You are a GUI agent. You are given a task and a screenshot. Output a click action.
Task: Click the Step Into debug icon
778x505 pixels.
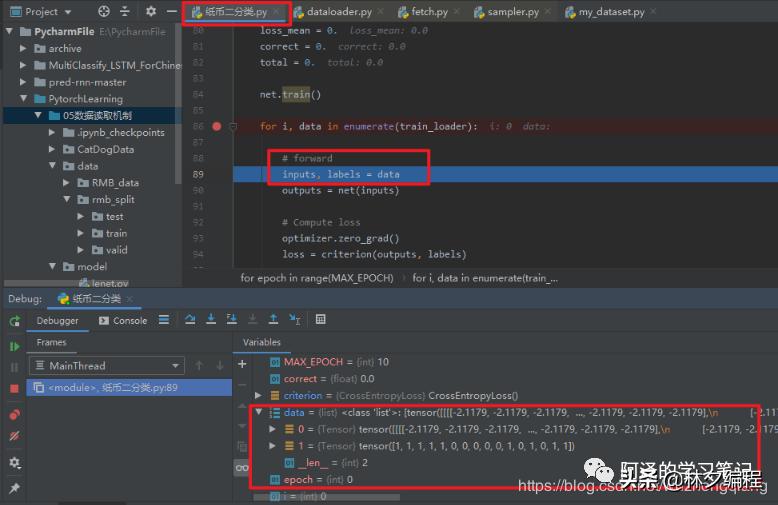[x=211, y=320]
